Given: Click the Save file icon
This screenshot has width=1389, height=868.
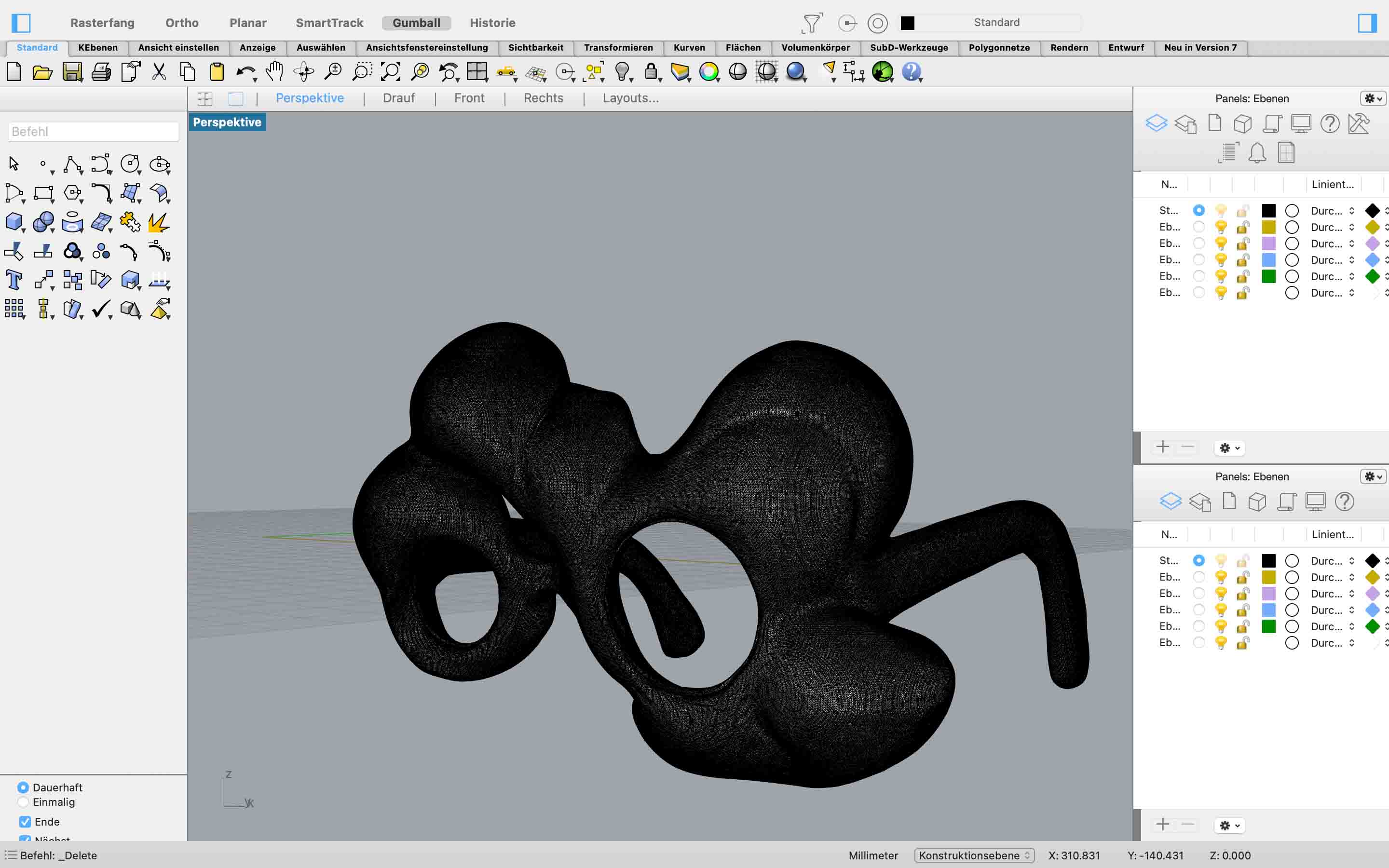Looking at the screenshot, I should (x=72, y=72).
